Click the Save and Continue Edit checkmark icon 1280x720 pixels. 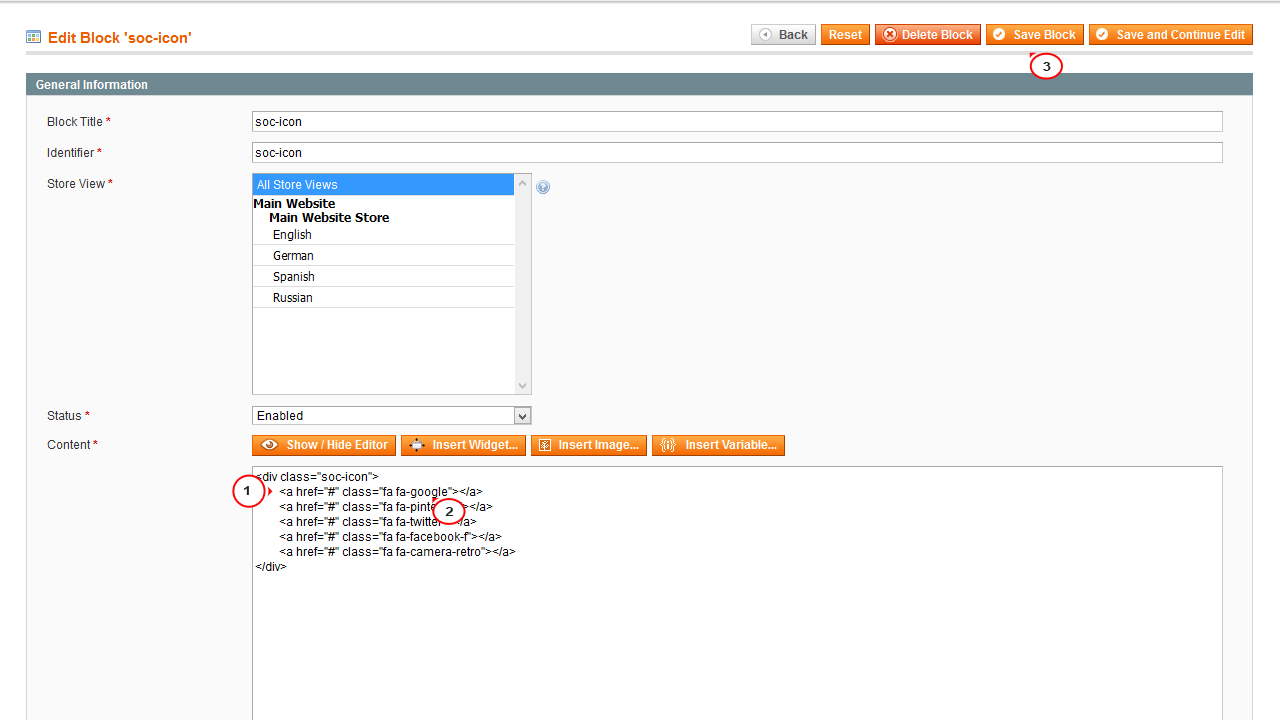coord(1102,33)
